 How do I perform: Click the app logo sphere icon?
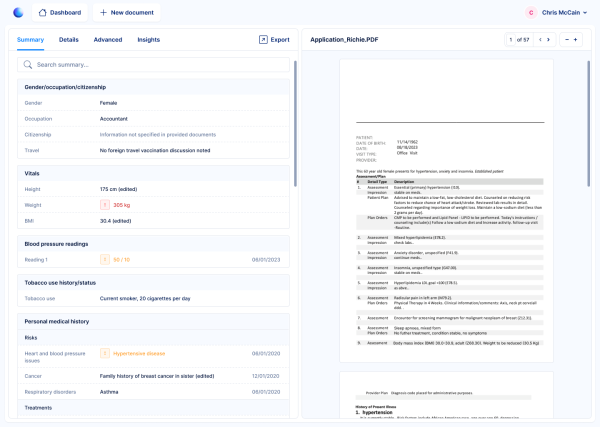coord(18,13)
